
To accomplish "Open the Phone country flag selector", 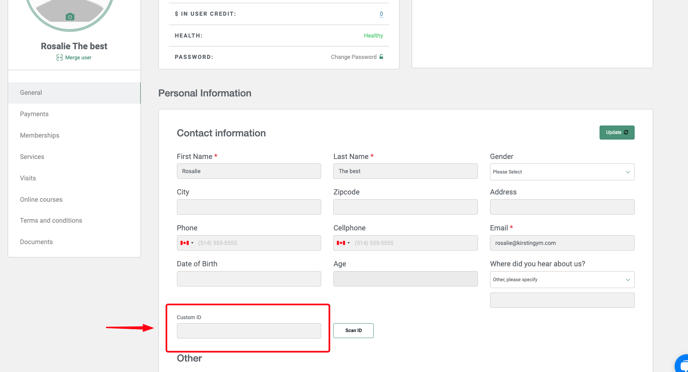I will tap(186, 243).
